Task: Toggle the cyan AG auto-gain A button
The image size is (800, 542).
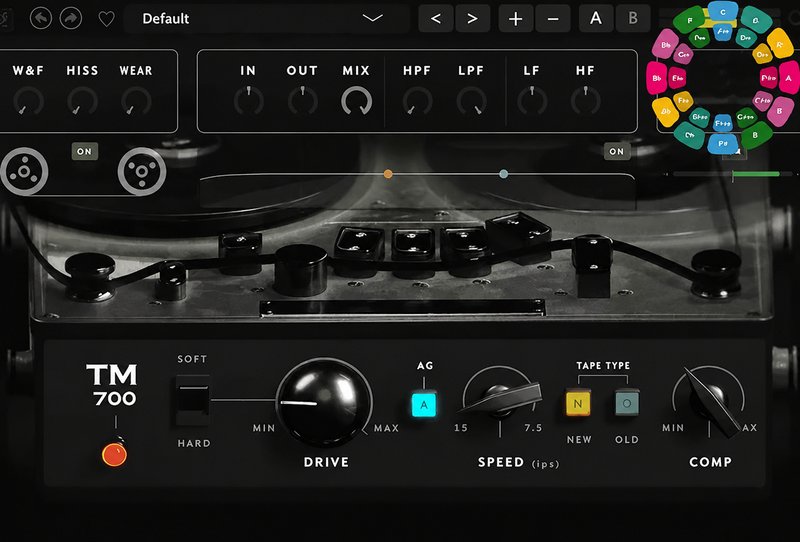Action: (424, 405)
